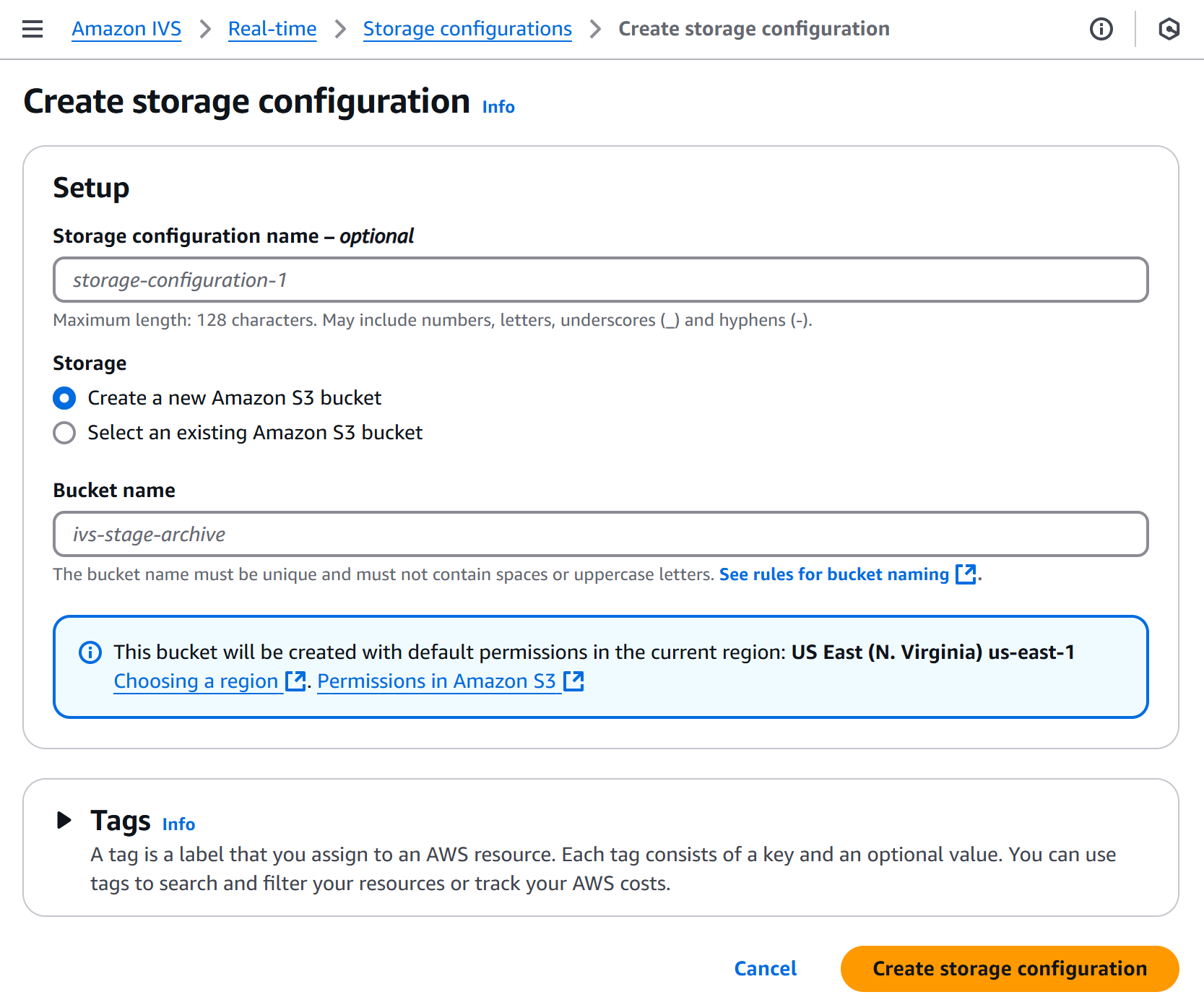Viewport: 1204px width, 1005px height.
Task: Choose Select an existing Amazon S3 bucket
Action: 64,432
